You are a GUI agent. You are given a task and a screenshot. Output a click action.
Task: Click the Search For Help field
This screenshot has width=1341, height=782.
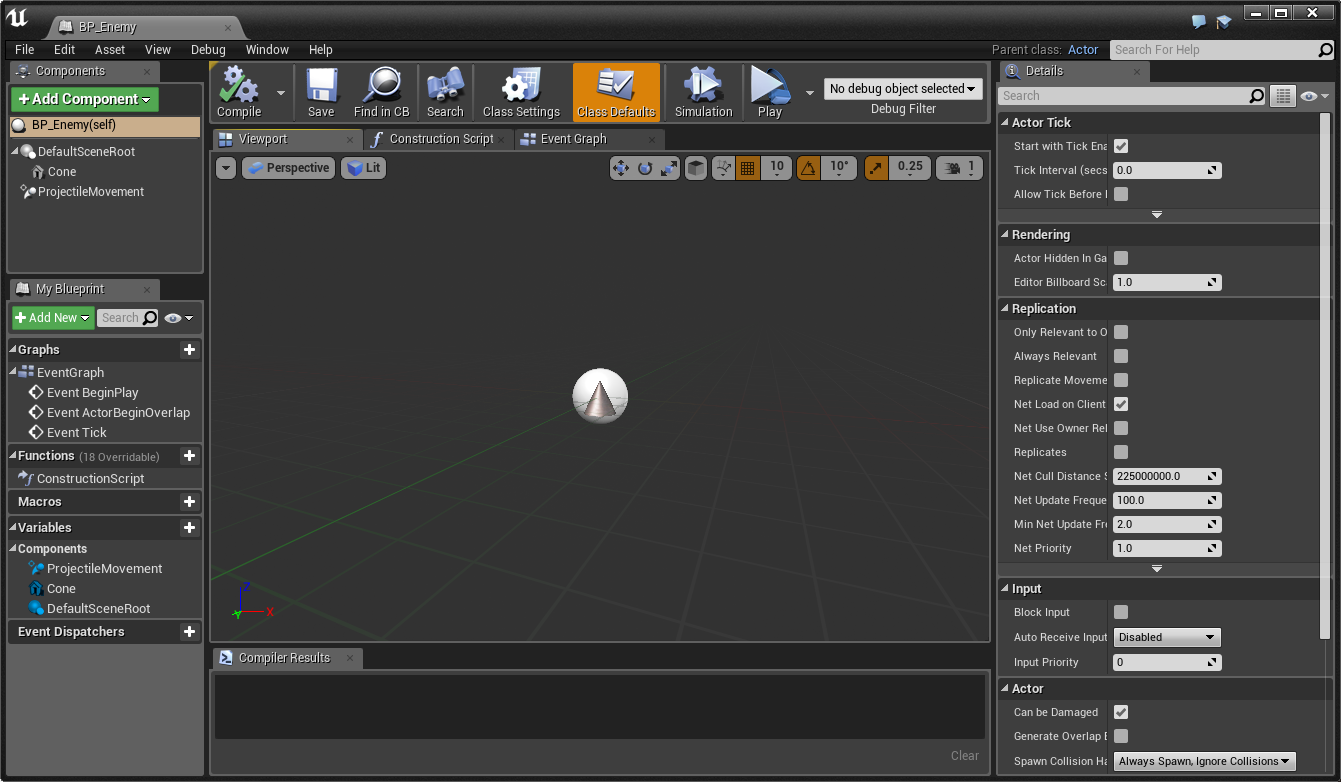(x=1222, y=49)
